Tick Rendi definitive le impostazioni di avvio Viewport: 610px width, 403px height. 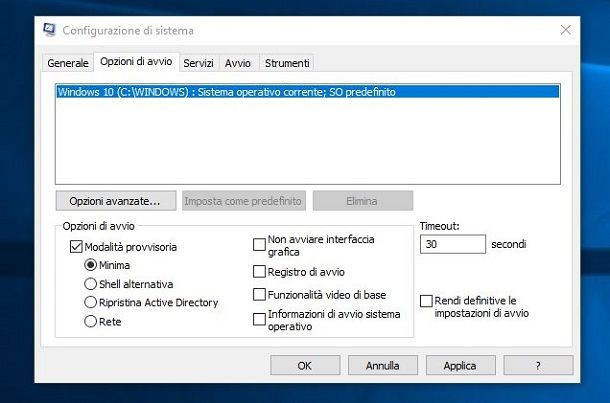point(426,301)
